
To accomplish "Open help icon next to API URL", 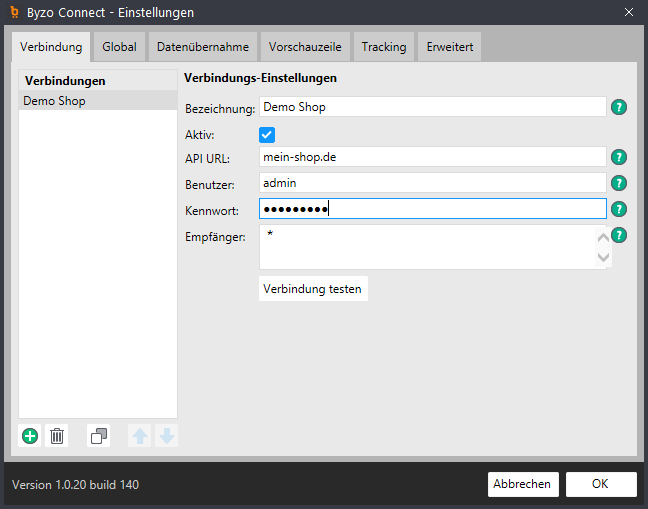I will pyautogui.click(x=619, y=157).
